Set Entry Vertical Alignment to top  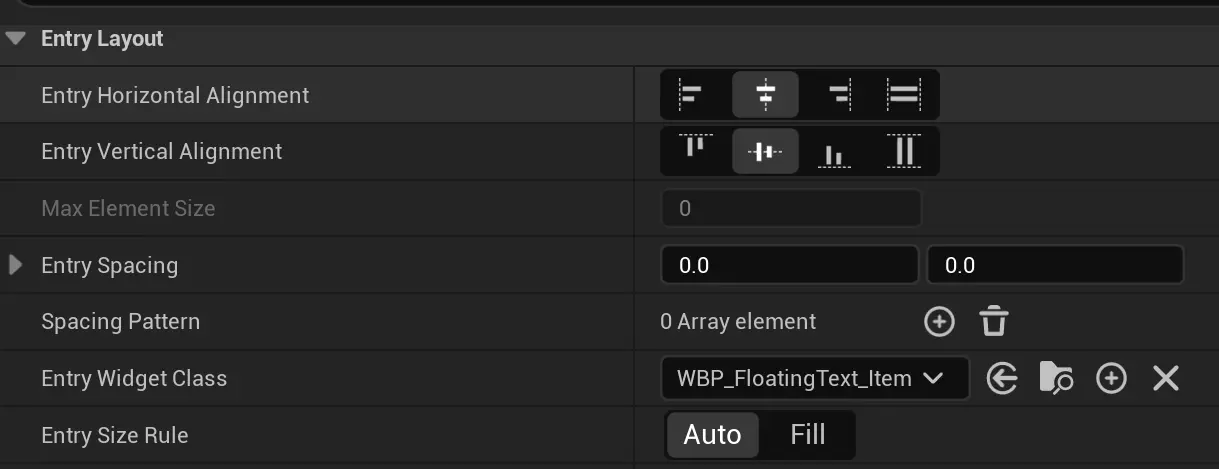click(x=695, y=151)
